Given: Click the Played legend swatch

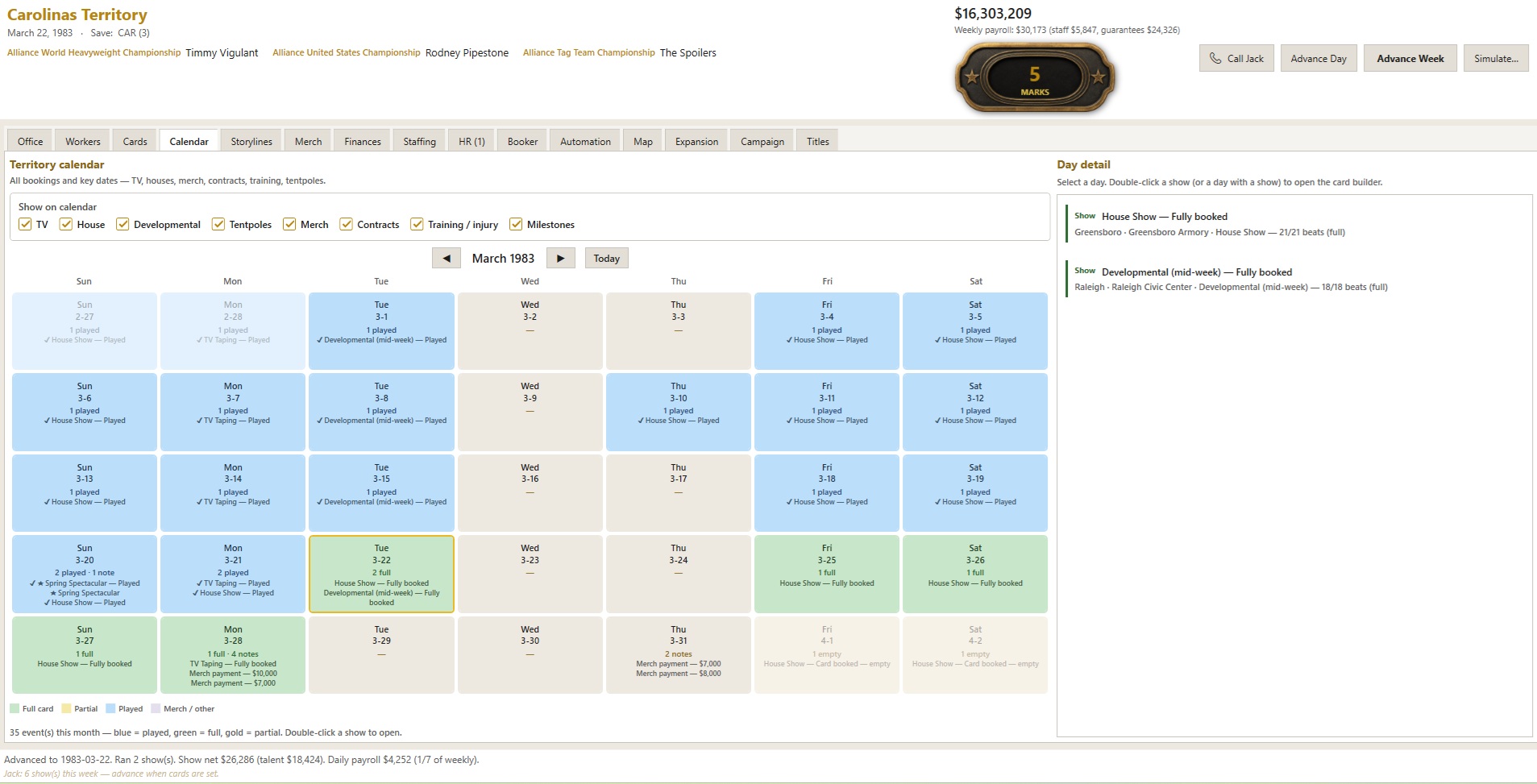Looking at the screenshot, I should click(x=110, y=709).
